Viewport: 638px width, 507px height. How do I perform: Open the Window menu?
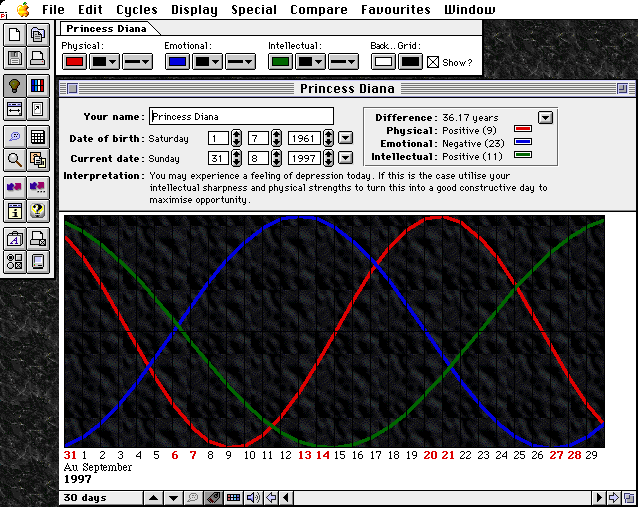point(470,9)
